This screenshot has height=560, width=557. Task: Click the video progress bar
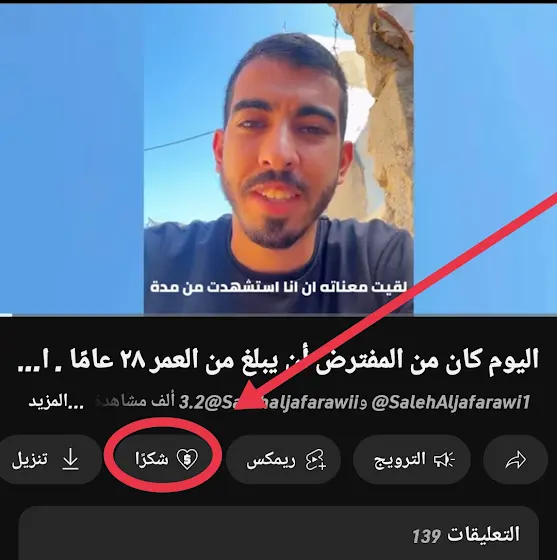point(278,315)
